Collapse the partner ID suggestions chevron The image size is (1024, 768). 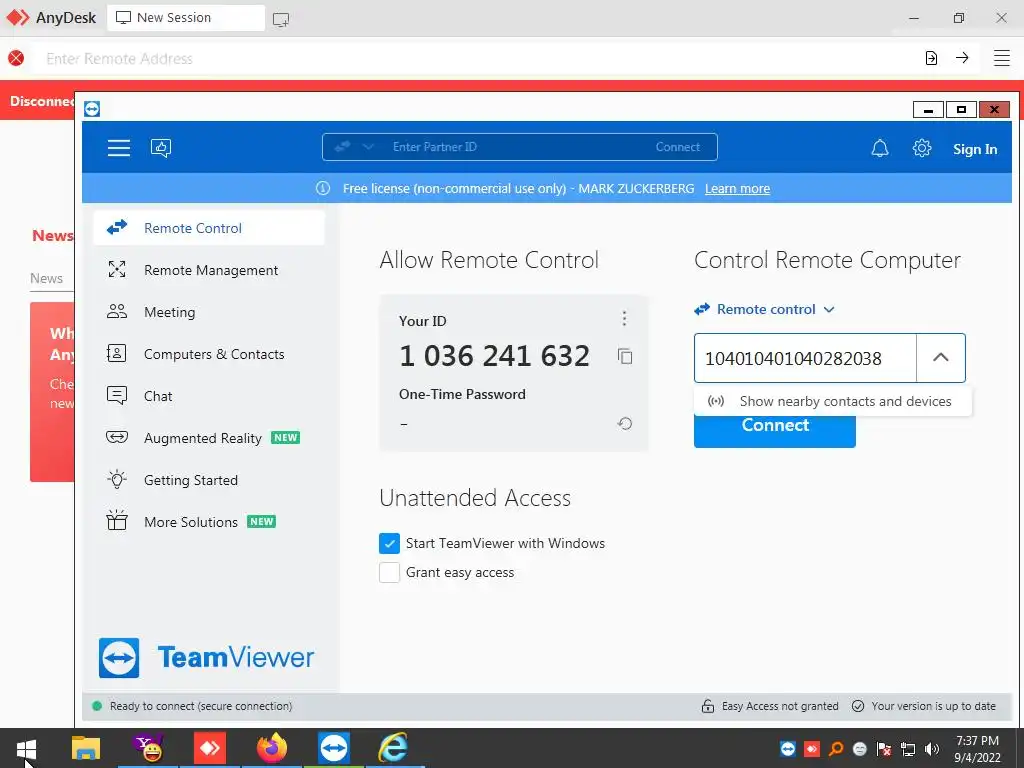(x=940, y=358)
